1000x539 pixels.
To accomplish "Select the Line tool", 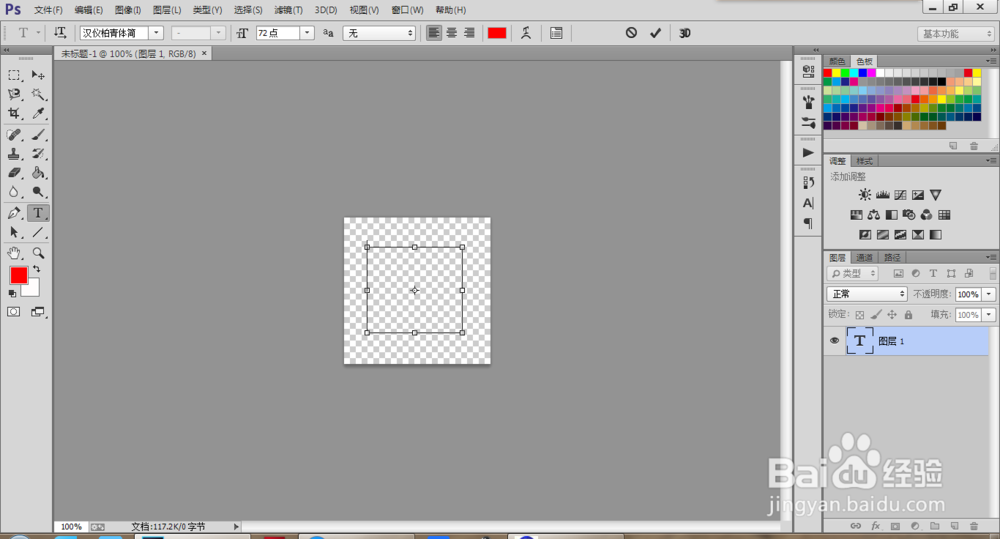I will coord(38,232).
